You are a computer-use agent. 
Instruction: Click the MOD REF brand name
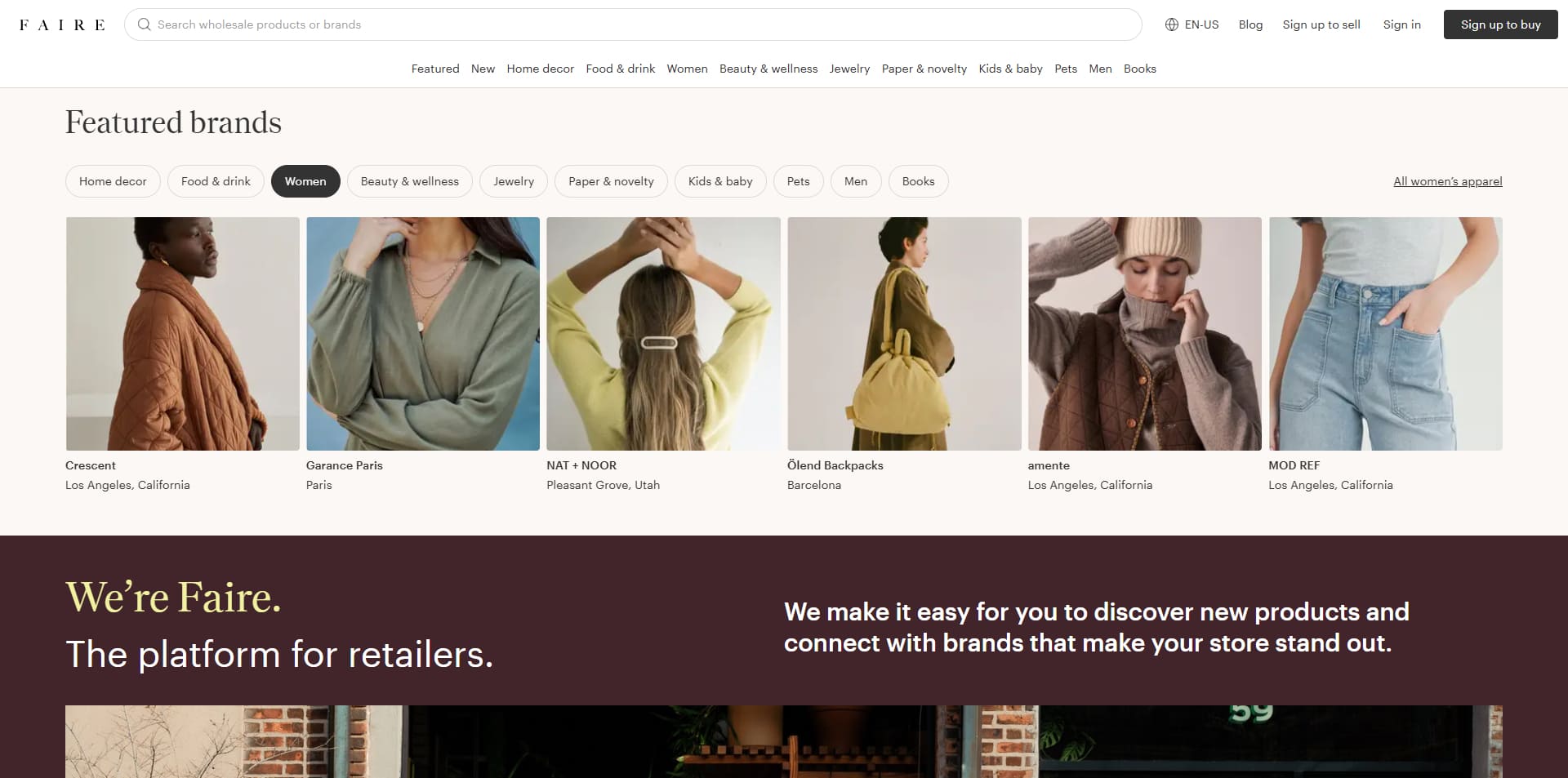[x=1294, y=465]
